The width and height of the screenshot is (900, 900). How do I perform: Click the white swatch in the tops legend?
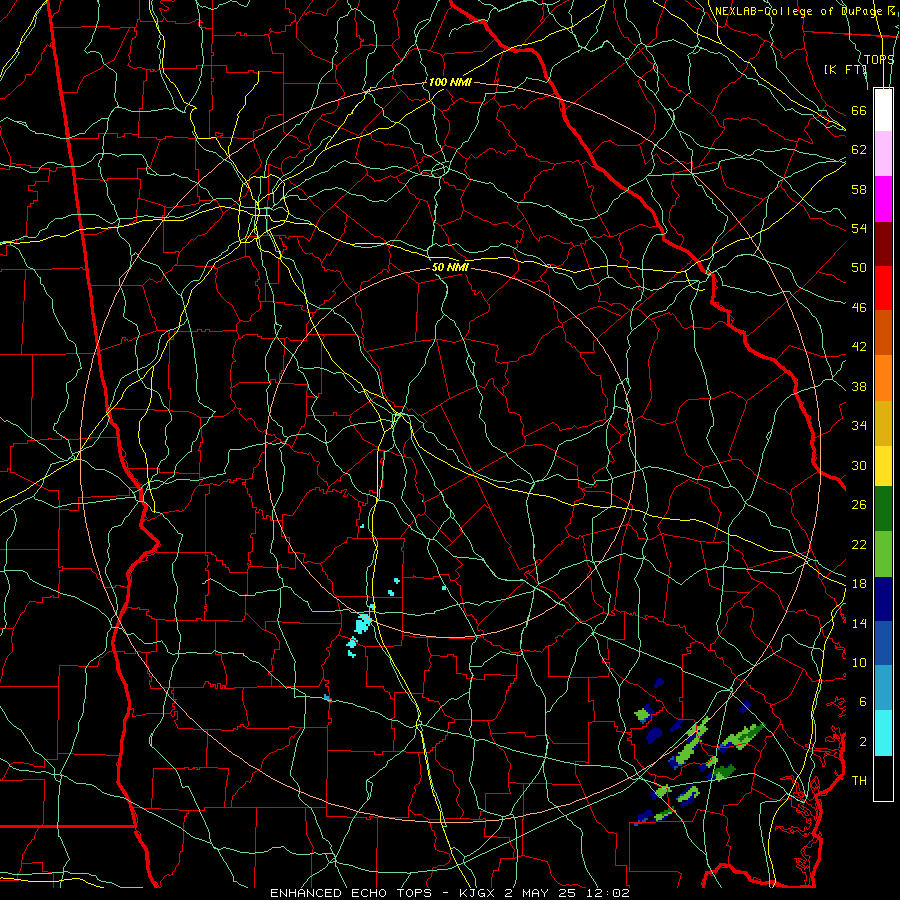pyautogui.click(x=883, y=110)
